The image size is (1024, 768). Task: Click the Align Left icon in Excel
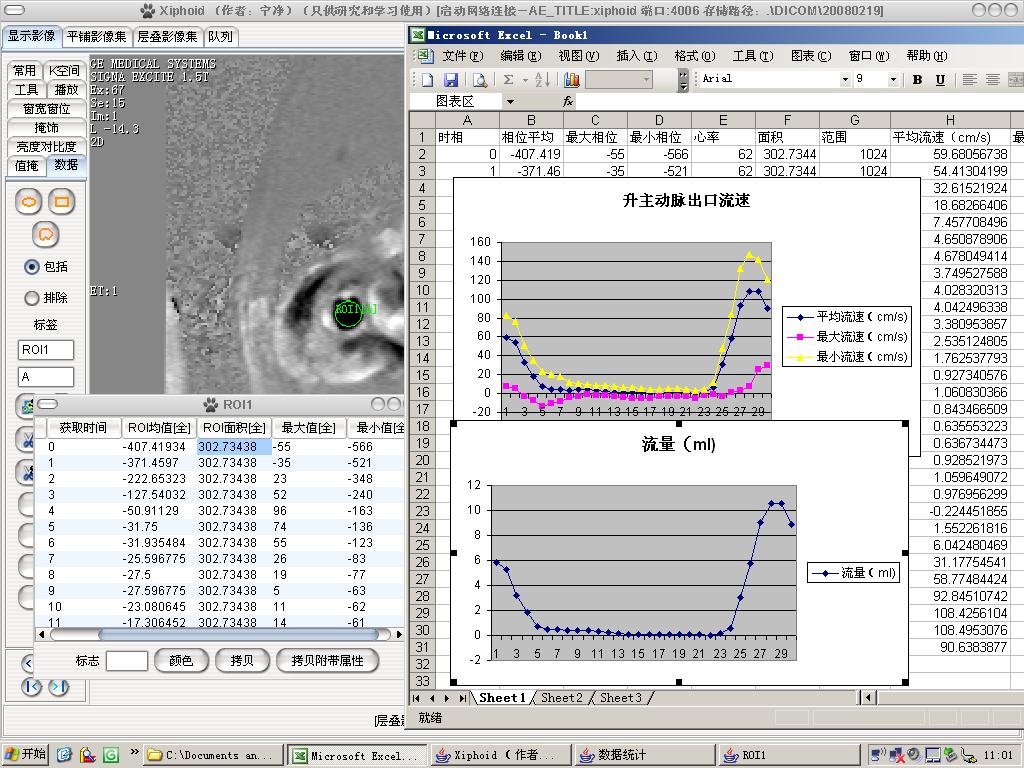click(970, 80)
